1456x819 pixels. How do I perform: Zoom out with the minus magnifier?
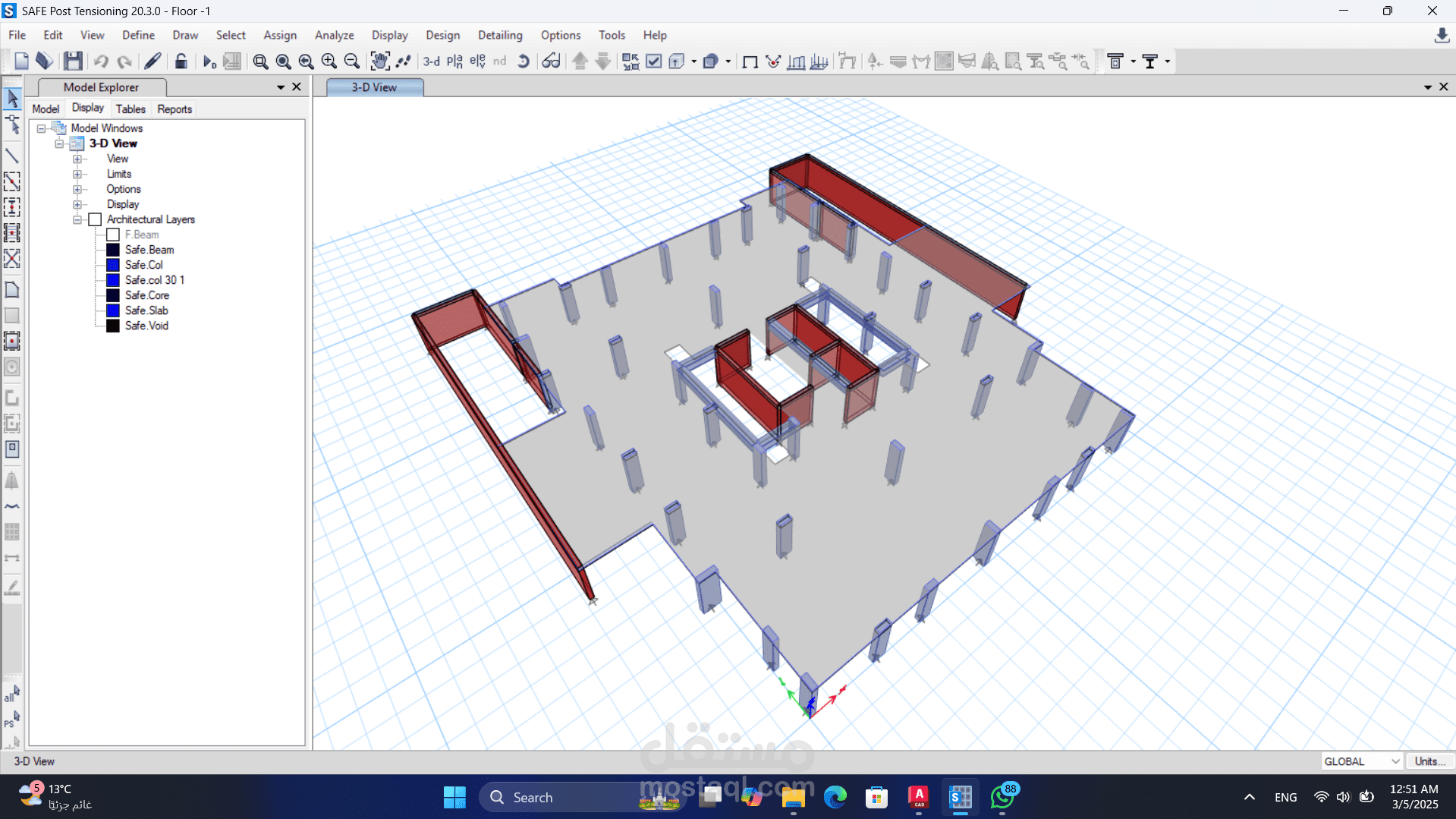[351, 61]
